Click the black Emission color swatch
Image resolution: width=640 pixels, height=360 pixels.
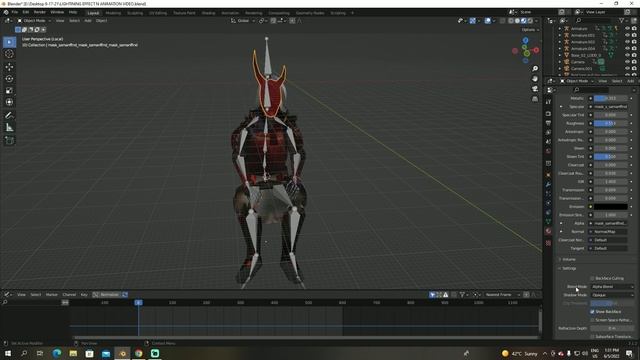[611, 207]
